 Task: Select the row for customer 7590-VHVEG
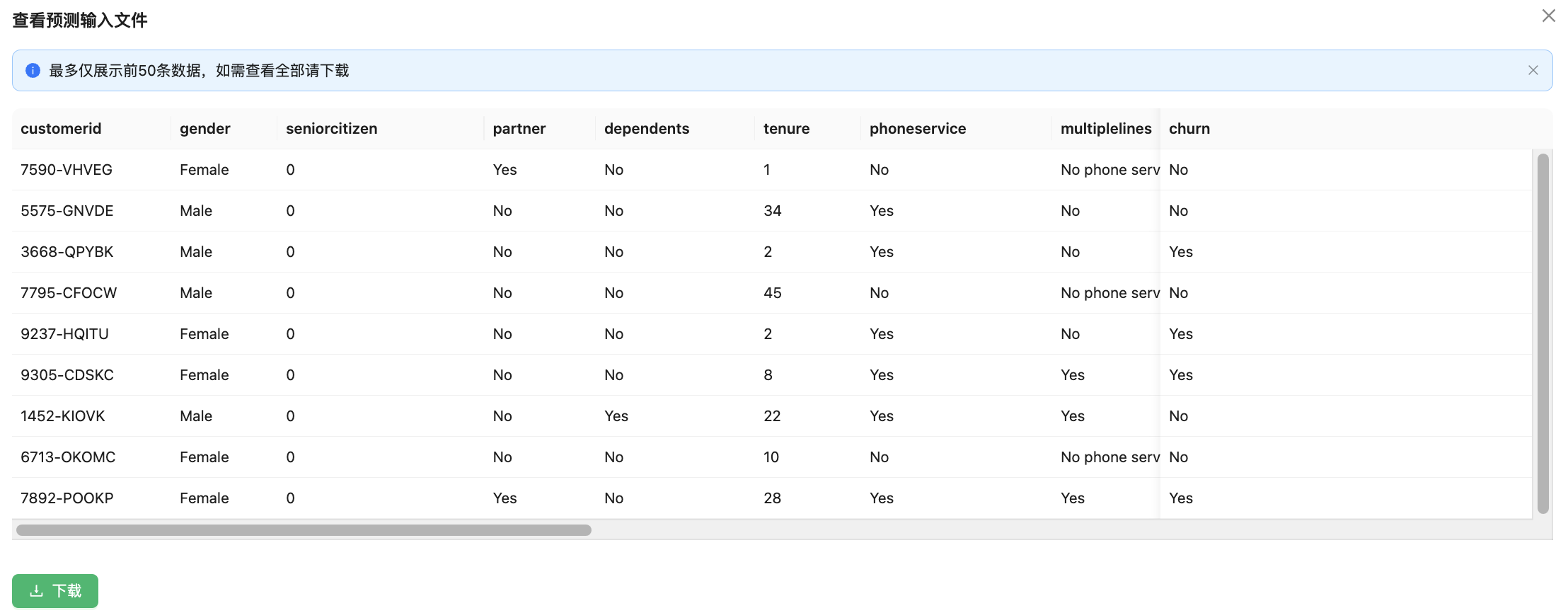(67, 170)
